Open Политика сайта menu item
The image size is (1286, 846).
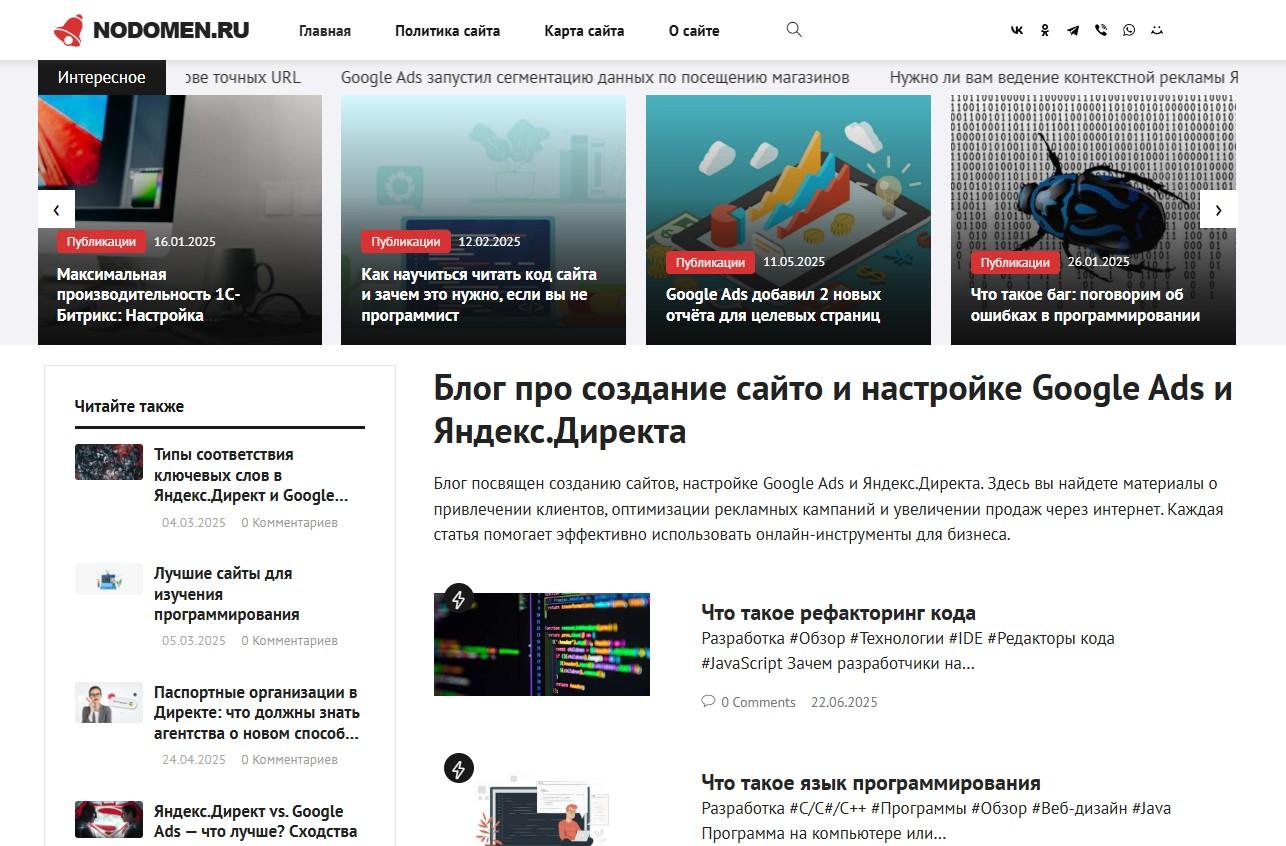[x=447, y=31]
